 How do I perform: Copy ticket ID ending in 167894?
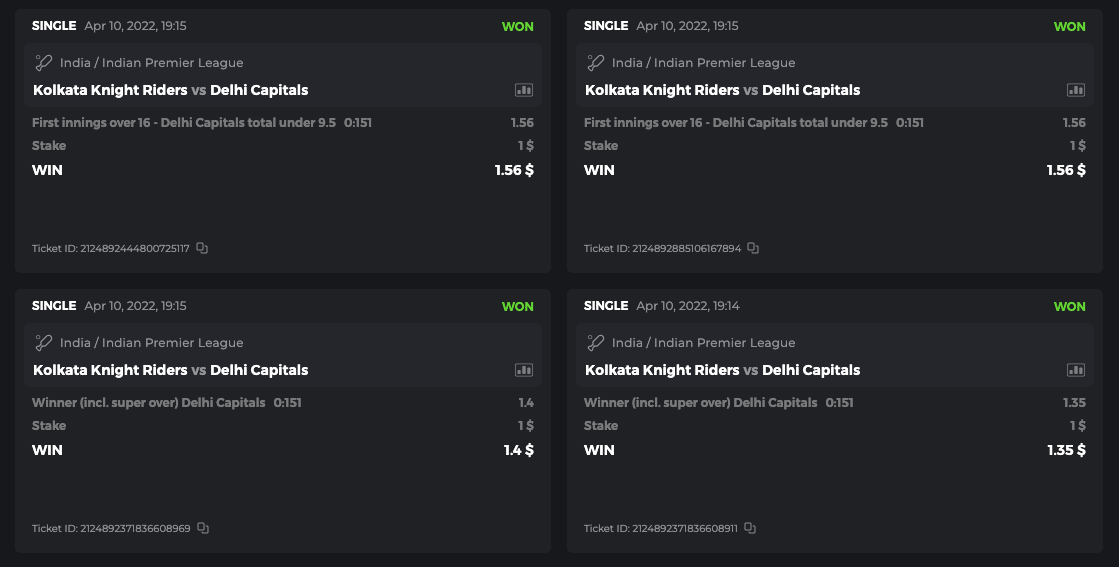753,248
